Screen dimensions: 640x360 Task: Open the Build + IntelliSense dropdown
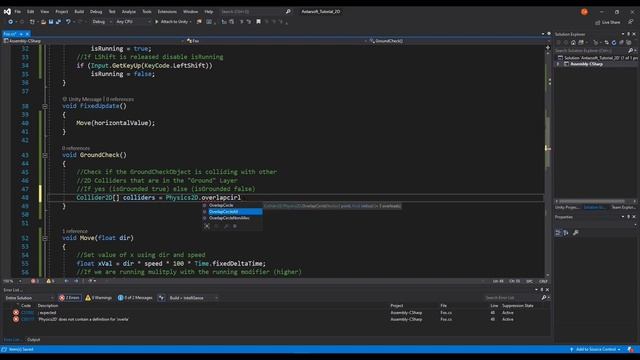(193, 298)
